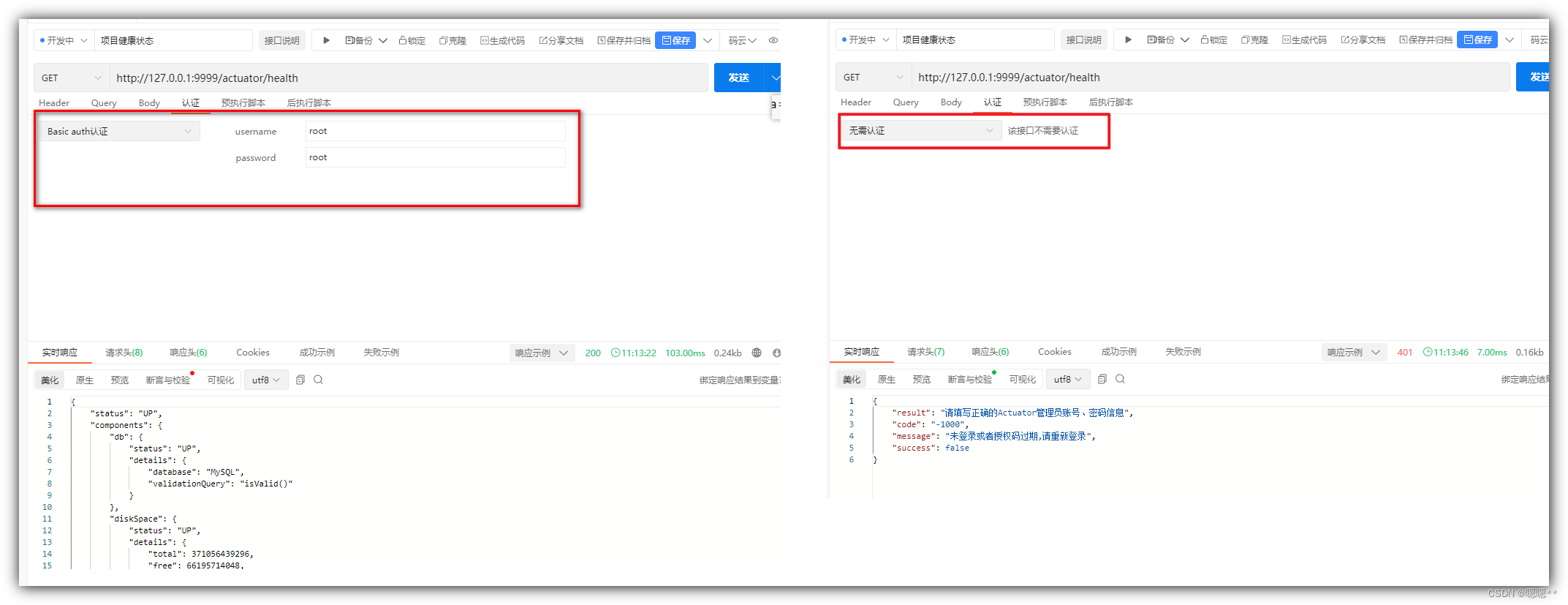Image resolution: width=1568 pixels, height=605 pixels.
Task: Open the 码云 dropdown in the left panel
Action: point(743,40)
